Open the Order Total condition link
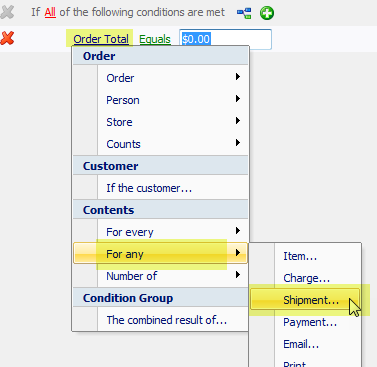 point(101,39)
